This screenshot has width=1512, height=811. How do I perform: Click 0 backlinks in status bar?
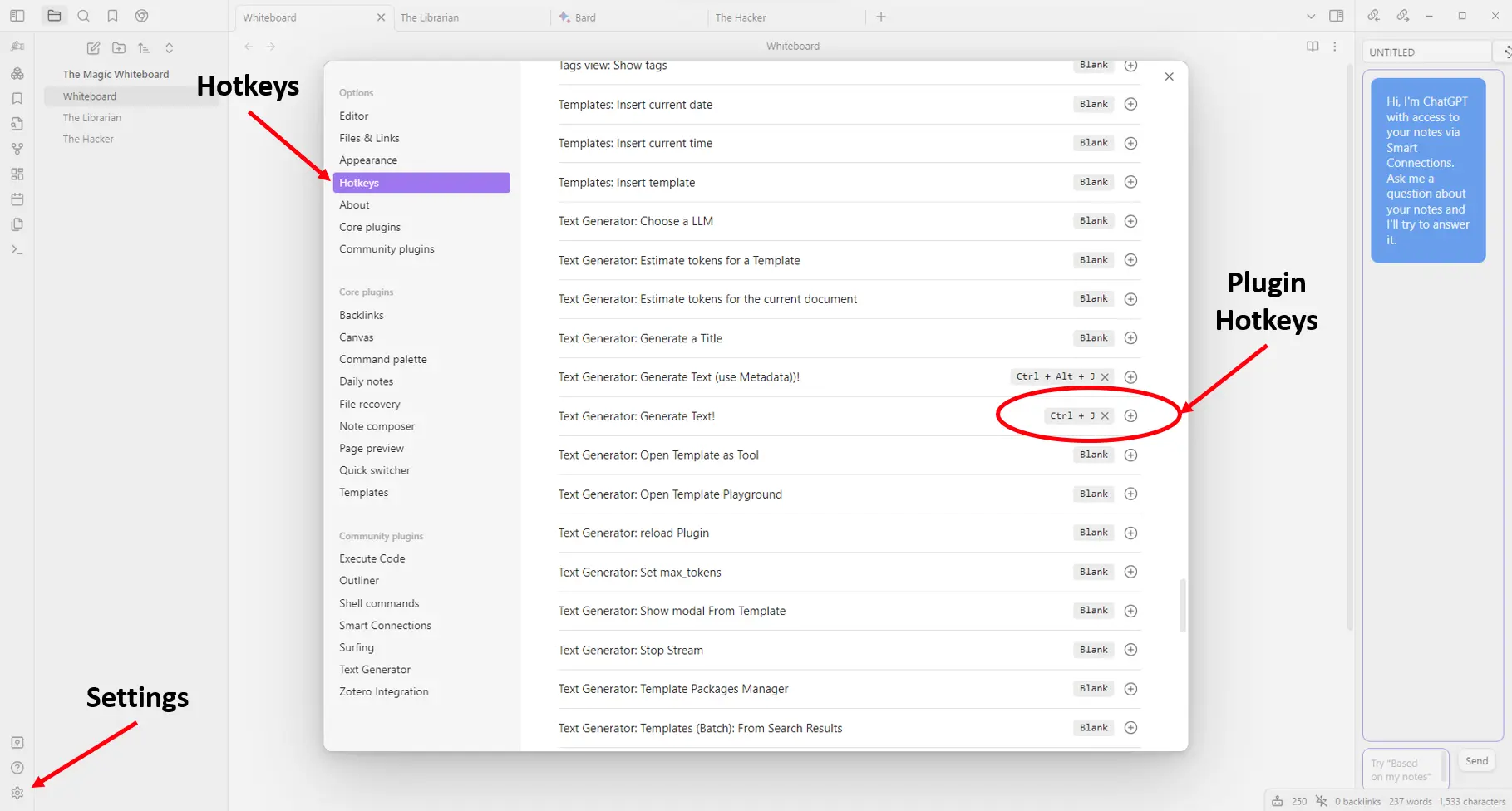(1357, 802)
